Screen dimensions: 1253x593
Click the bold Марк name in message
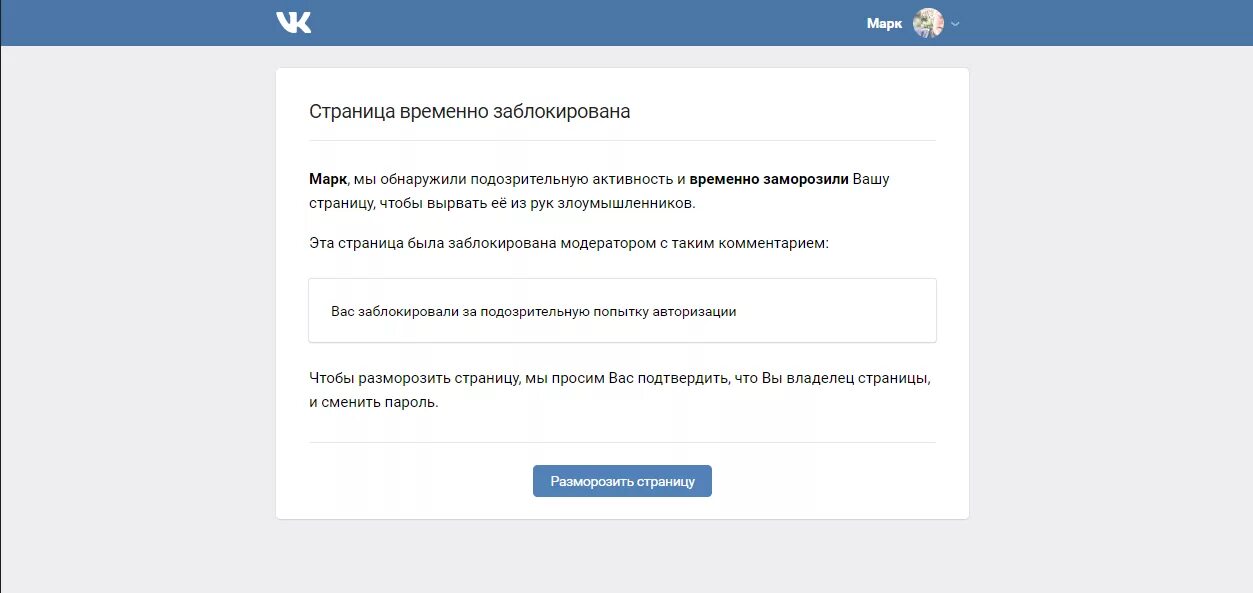pos(327,179)
